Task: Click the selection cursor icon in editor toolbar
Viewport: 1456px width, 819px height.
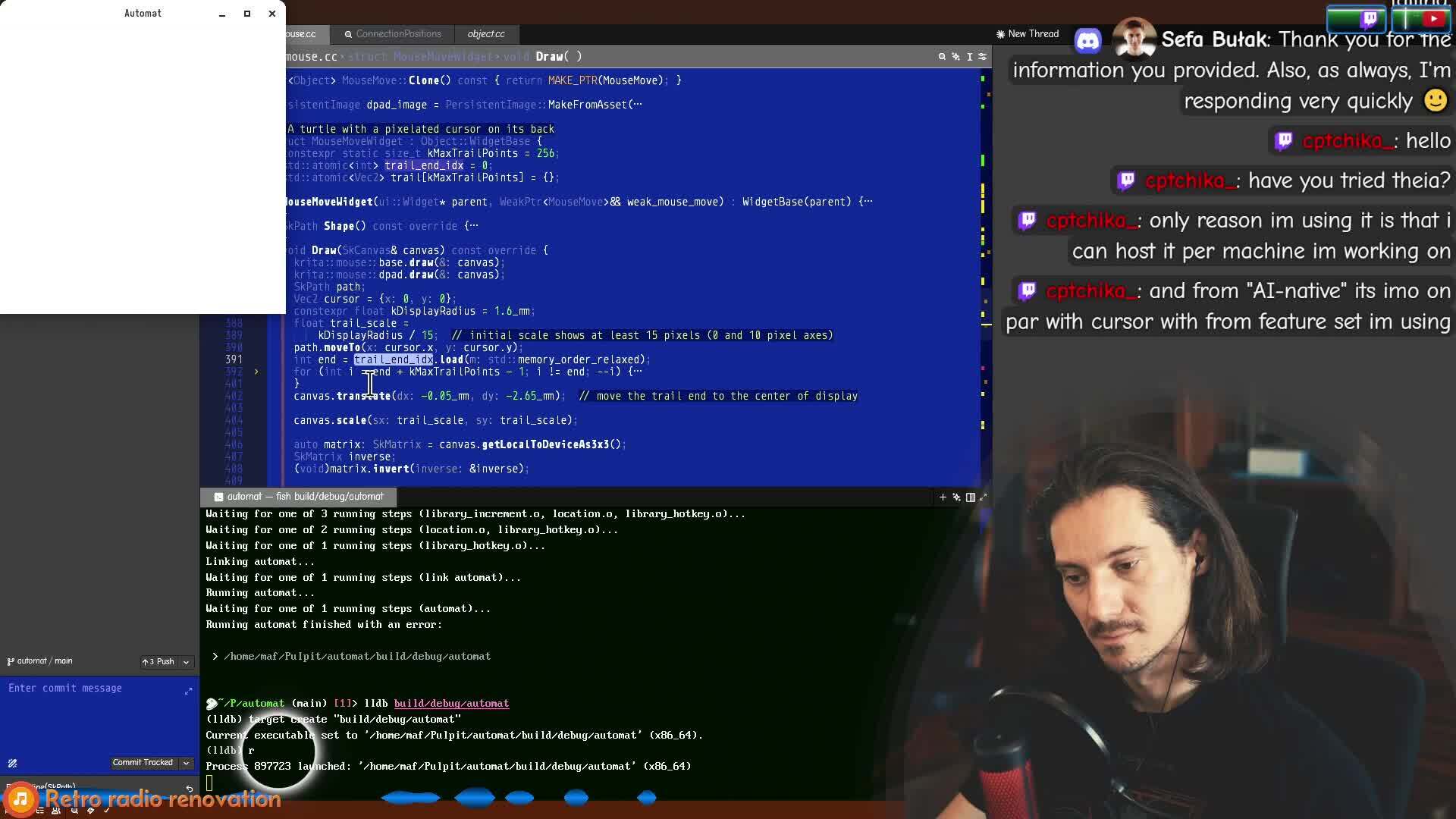Action: [969, 57]
